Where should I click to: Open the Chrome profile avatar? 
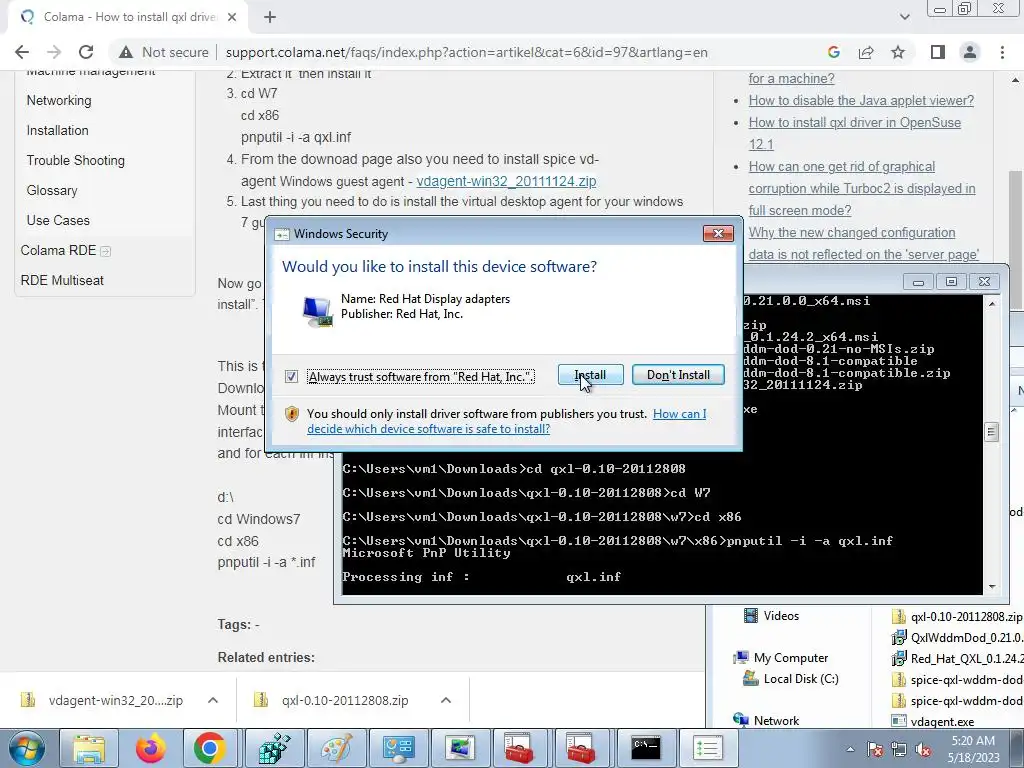click(970, 52)
